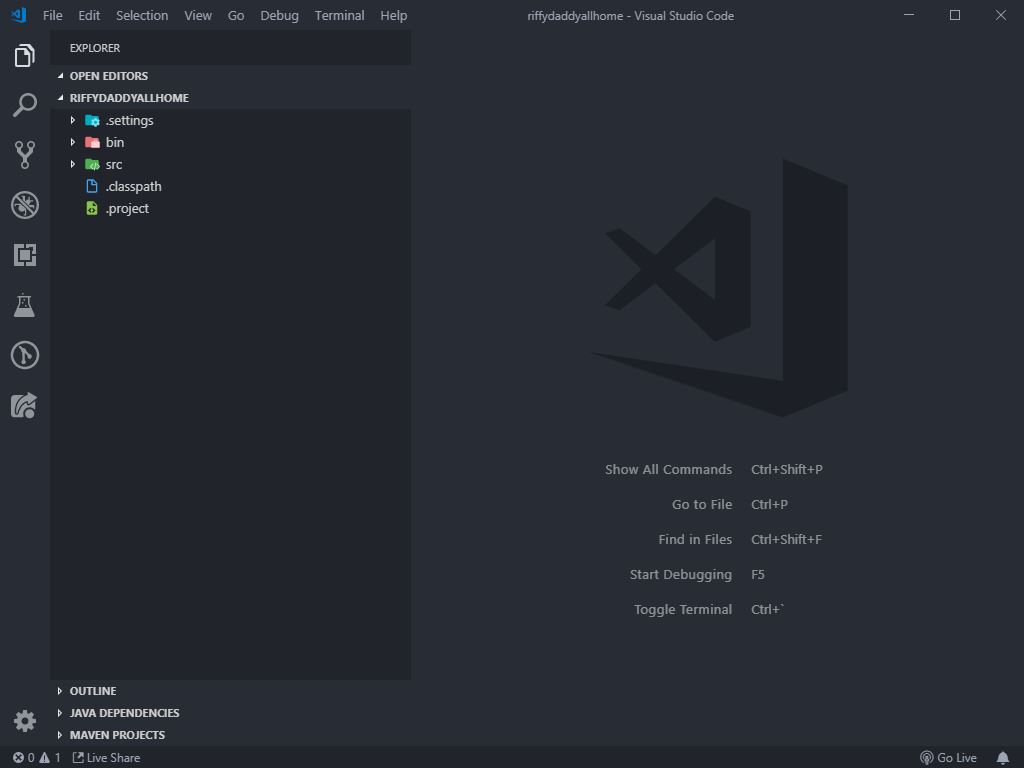Viewport: 1024px width, 768px height.
Task: Select the .settings folder name
Action: pyautogui.click(x=130, y=121)
